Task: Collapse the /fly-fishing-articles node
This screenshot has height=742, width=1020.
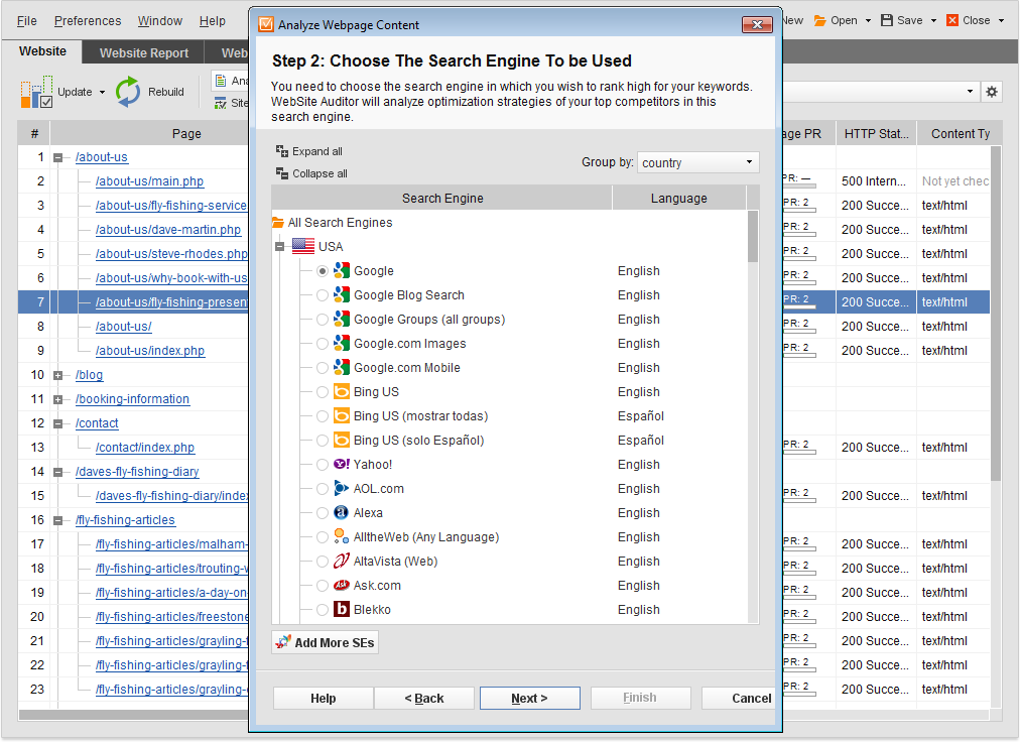Action: coord(58,520)
